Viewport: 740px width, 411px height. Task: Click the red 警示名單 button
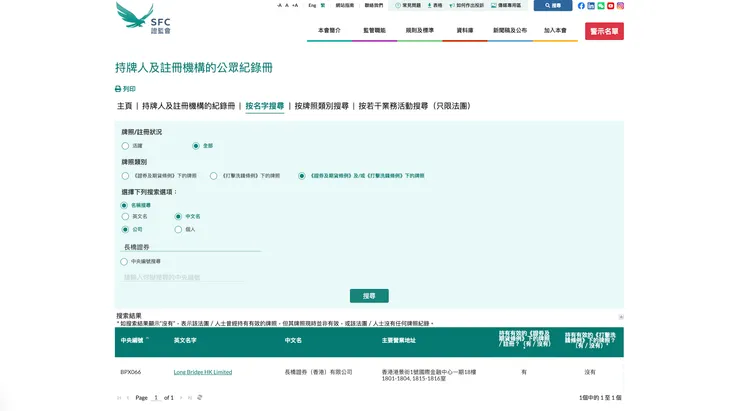[605, 31]
